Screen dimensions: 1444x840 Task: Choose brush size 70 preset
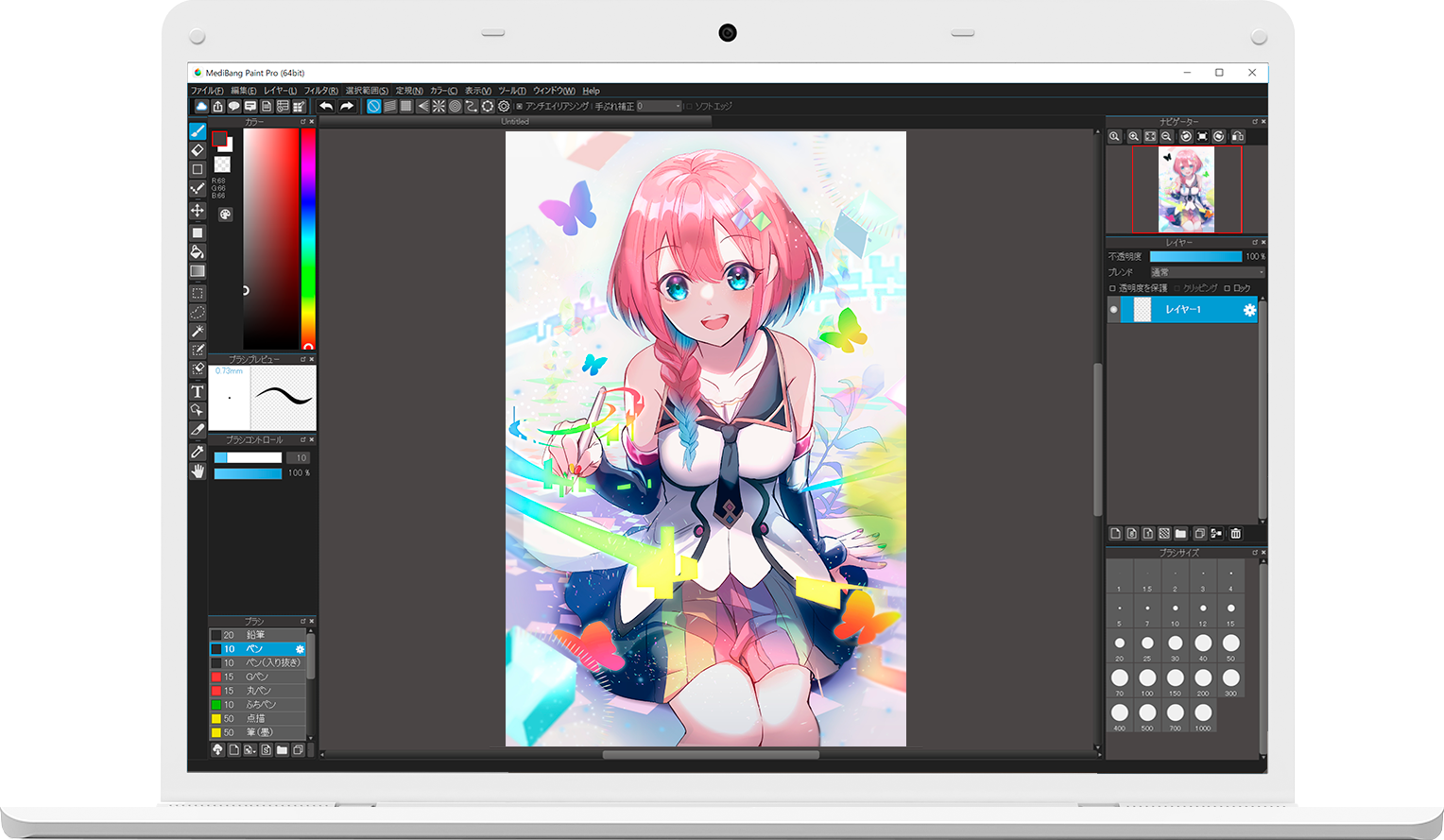[x=1120, y=679]
